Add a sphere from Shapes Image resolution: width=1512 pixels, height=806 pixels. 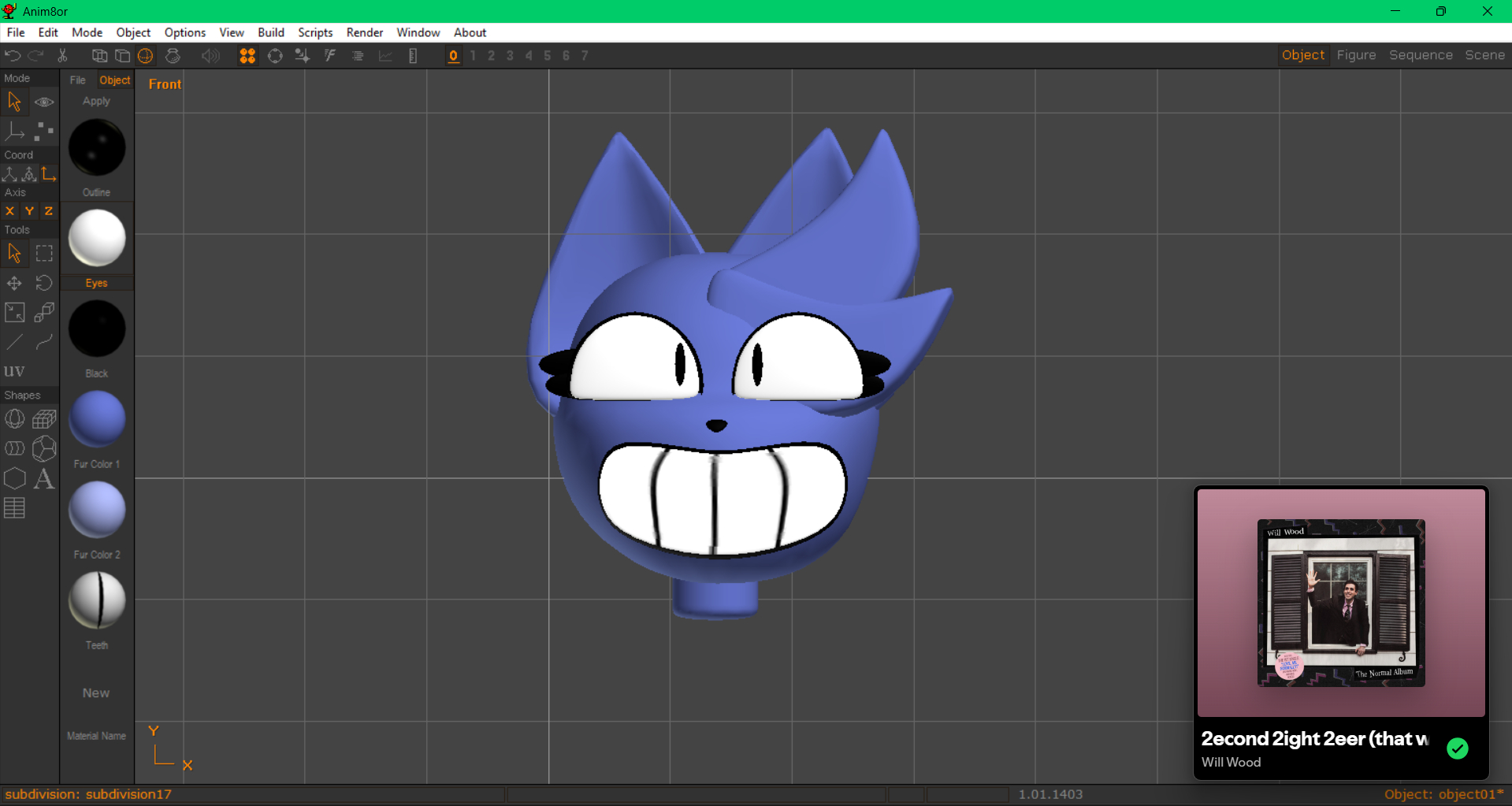click(x=14, y=419)
